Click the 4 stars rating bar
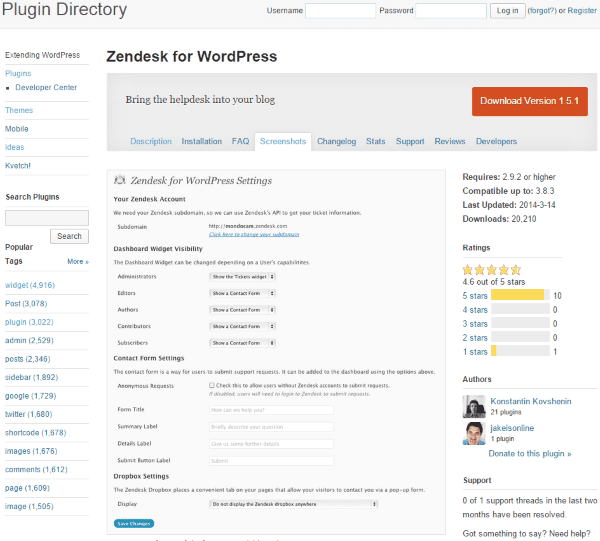600x541 pixels. click(520, 309)
